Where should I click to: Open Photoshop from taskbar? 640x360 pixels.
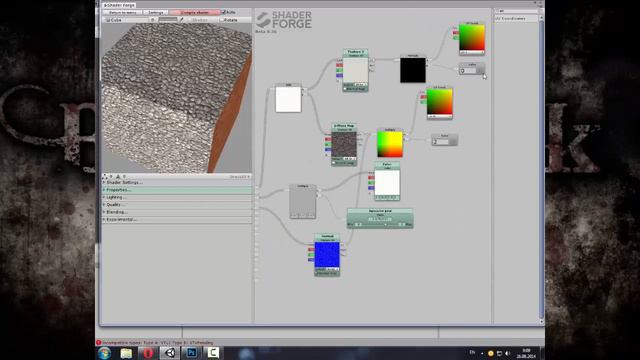[191, 353]
